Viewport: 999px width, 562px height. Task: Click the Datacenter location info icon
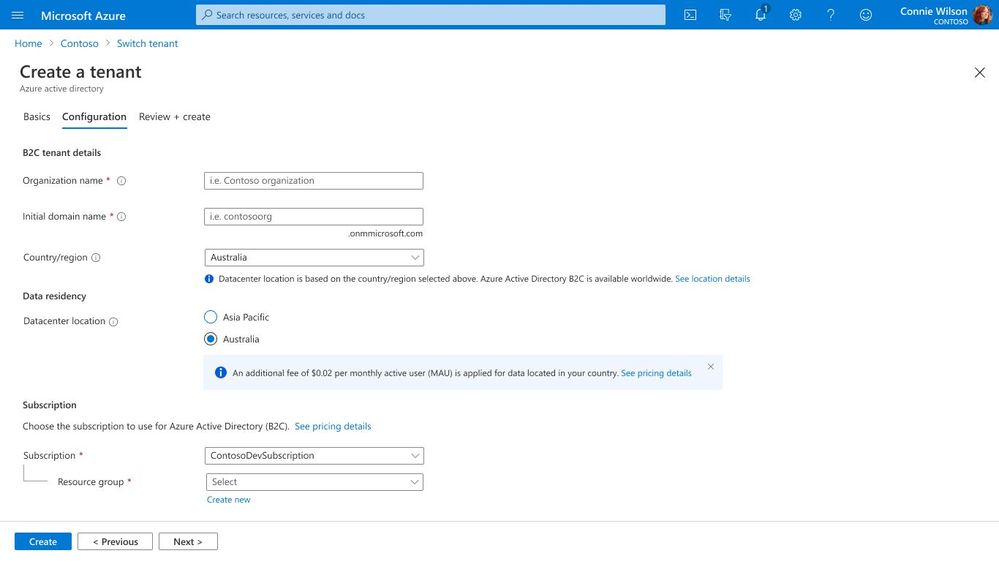pyautogui.click(x=113, y=322)
